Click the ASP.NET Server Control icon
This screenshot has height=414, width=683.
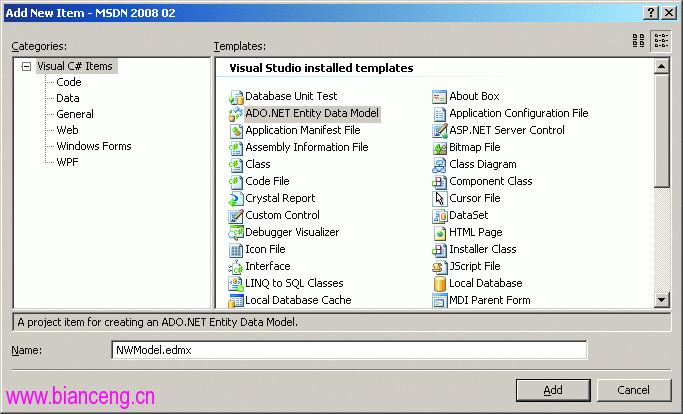(x=440, y=130)
